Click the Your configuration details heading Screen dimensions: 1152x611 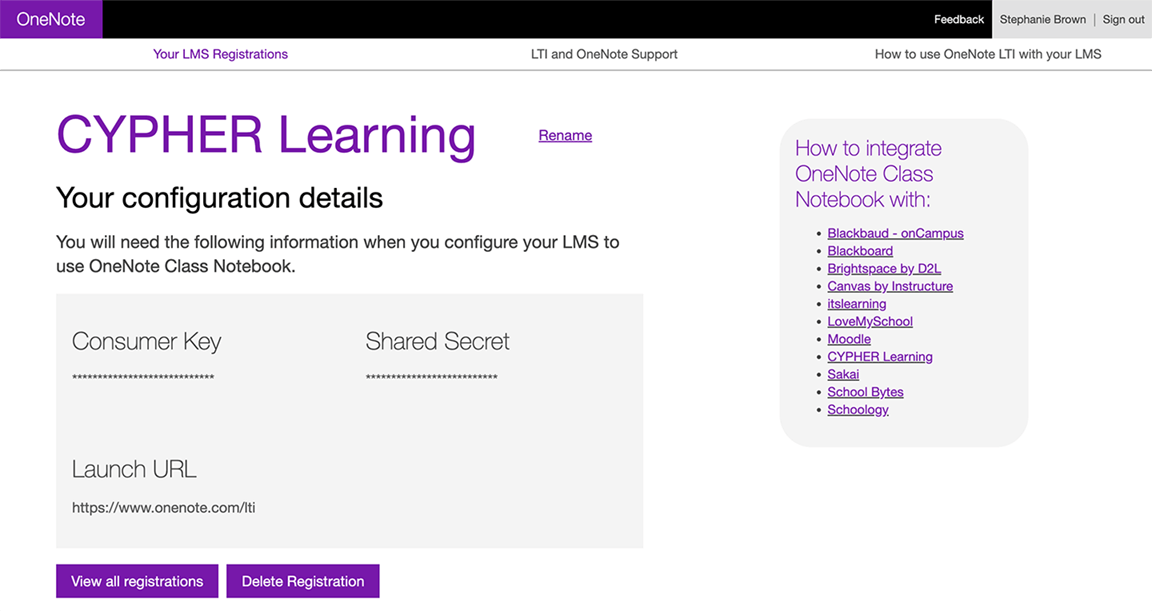(220, 198)
